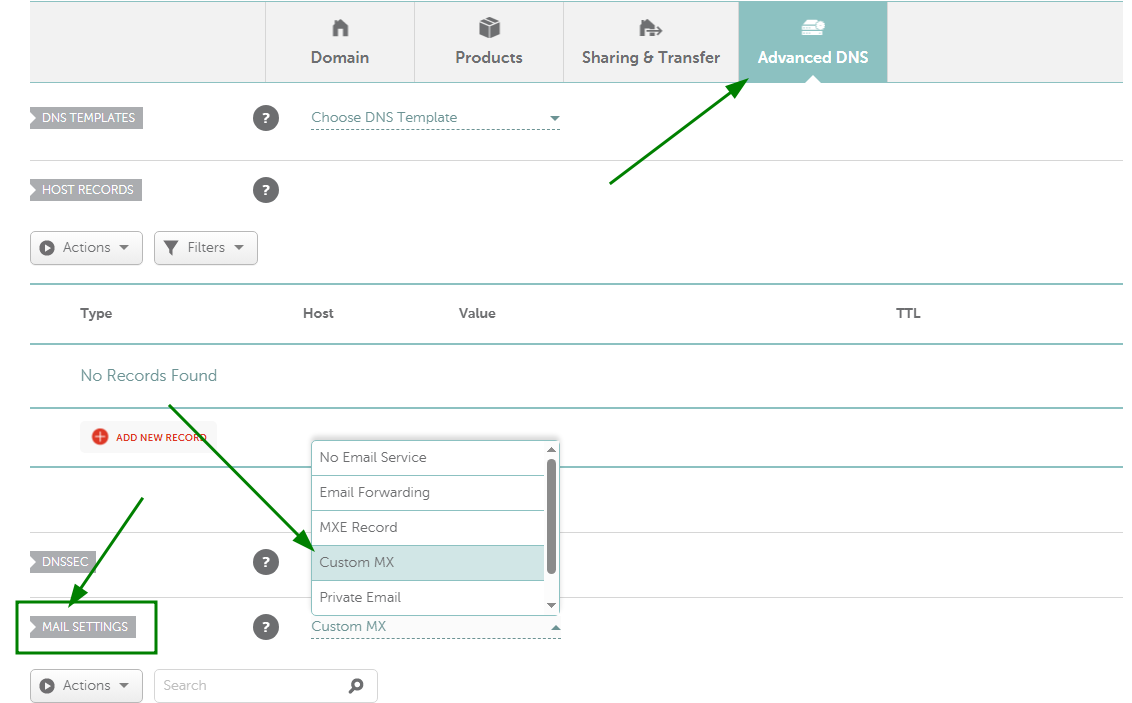This screenshot has height=703, width=1132.
Task: Expand the Actions dropdown under Host Records
Action: coord(86,247)
